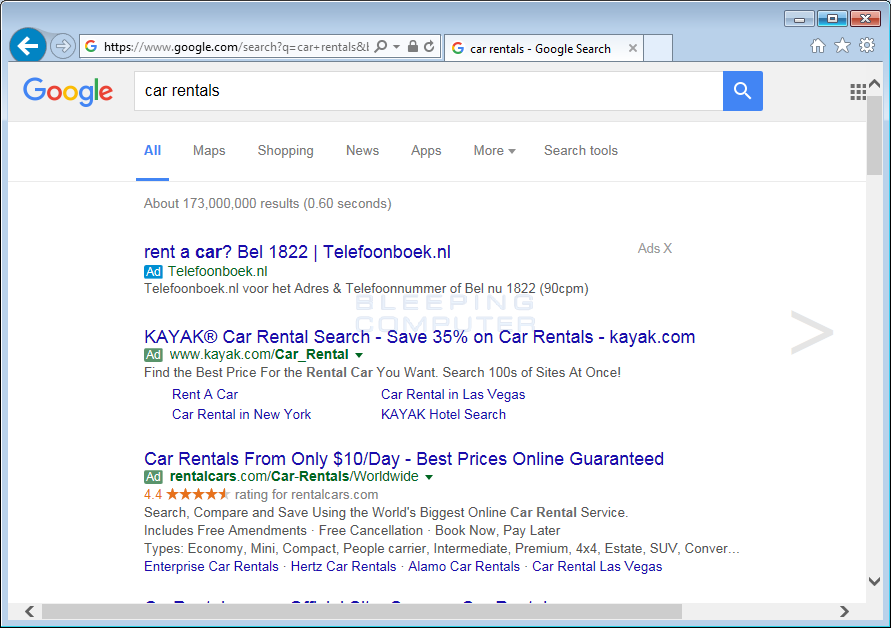Click the rentalcars.com/Car-Rentals/Worldwide green URL

tap(294, 476)
